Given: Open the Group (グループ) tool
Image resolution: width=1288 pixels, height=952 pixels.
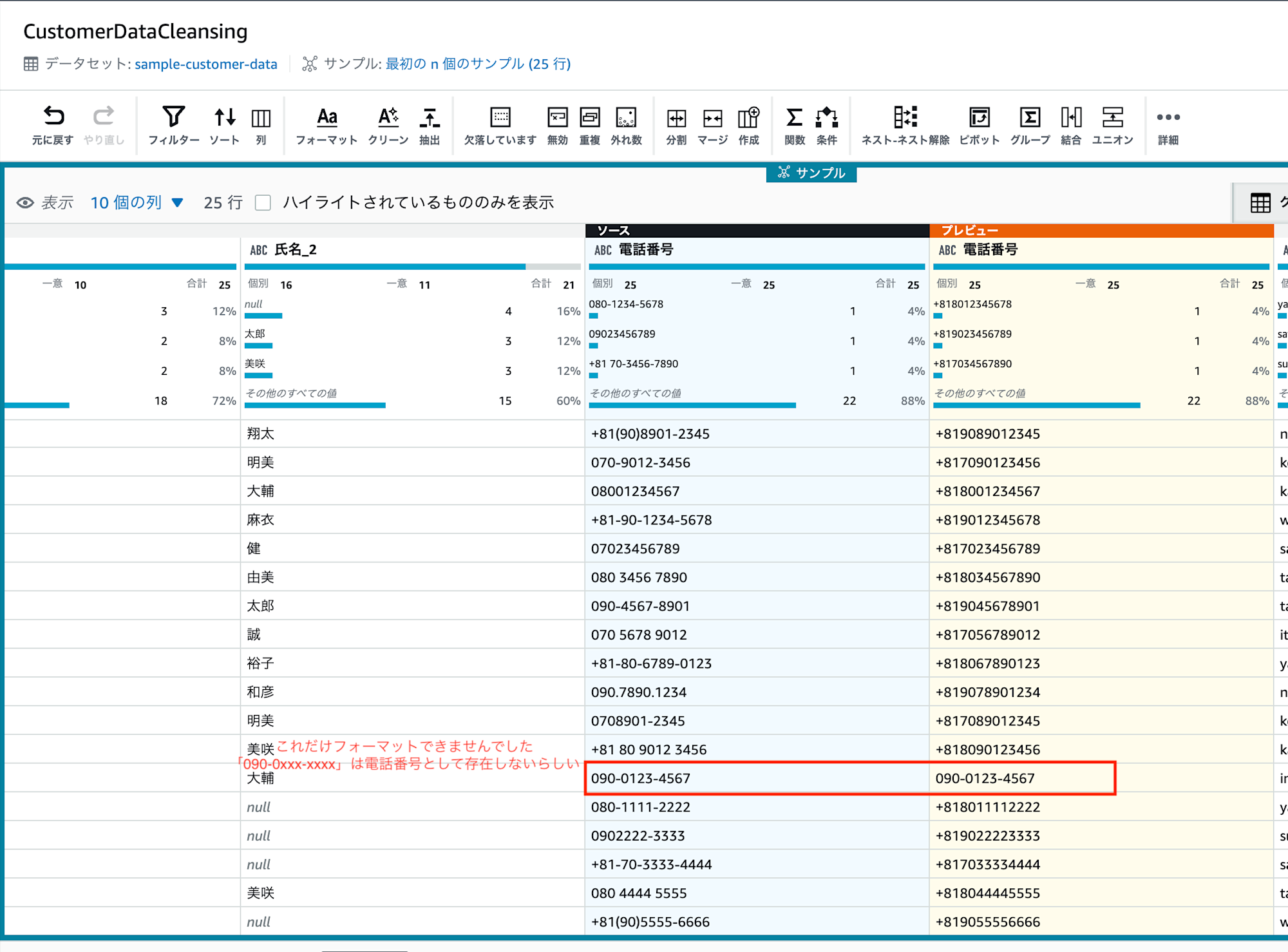Looking at the screenshot, I should click(x=1030, y=125).
